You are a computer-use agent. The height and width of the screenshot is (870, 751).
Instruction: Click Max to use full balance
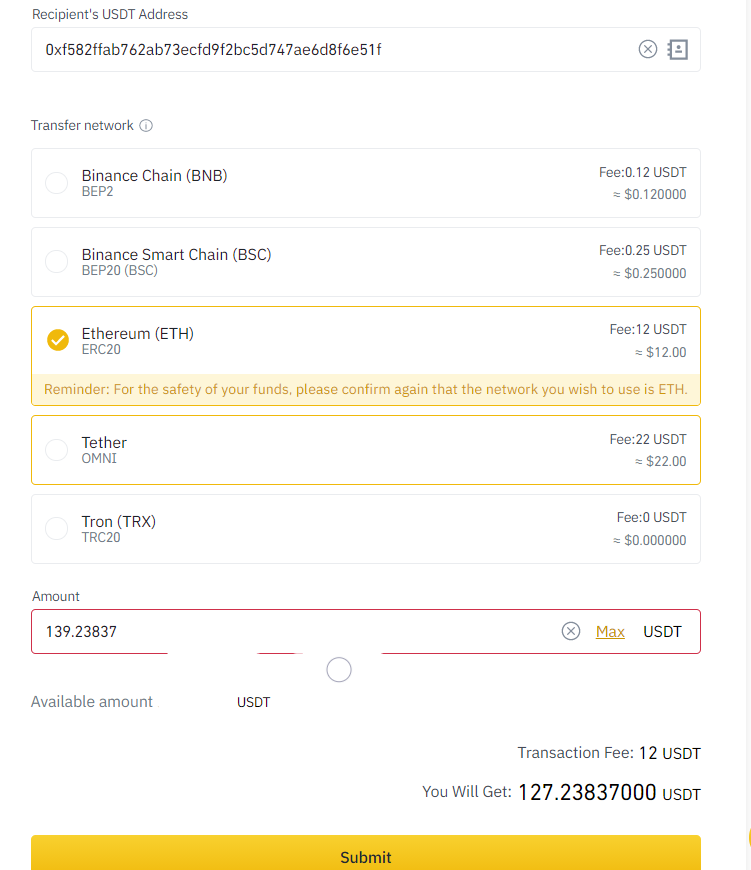610,631
